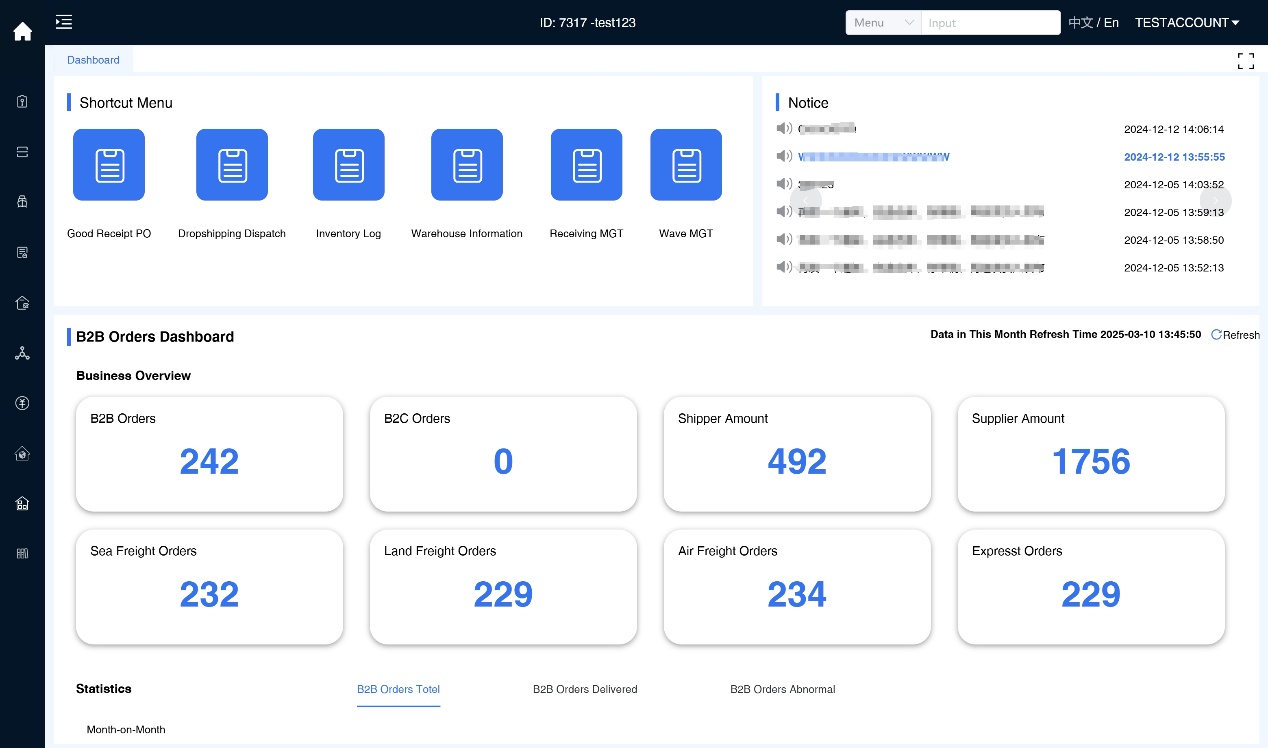Open the Receiving MGT shortcut
Viewport: 1268px width, 748px height.
[586, 165]
